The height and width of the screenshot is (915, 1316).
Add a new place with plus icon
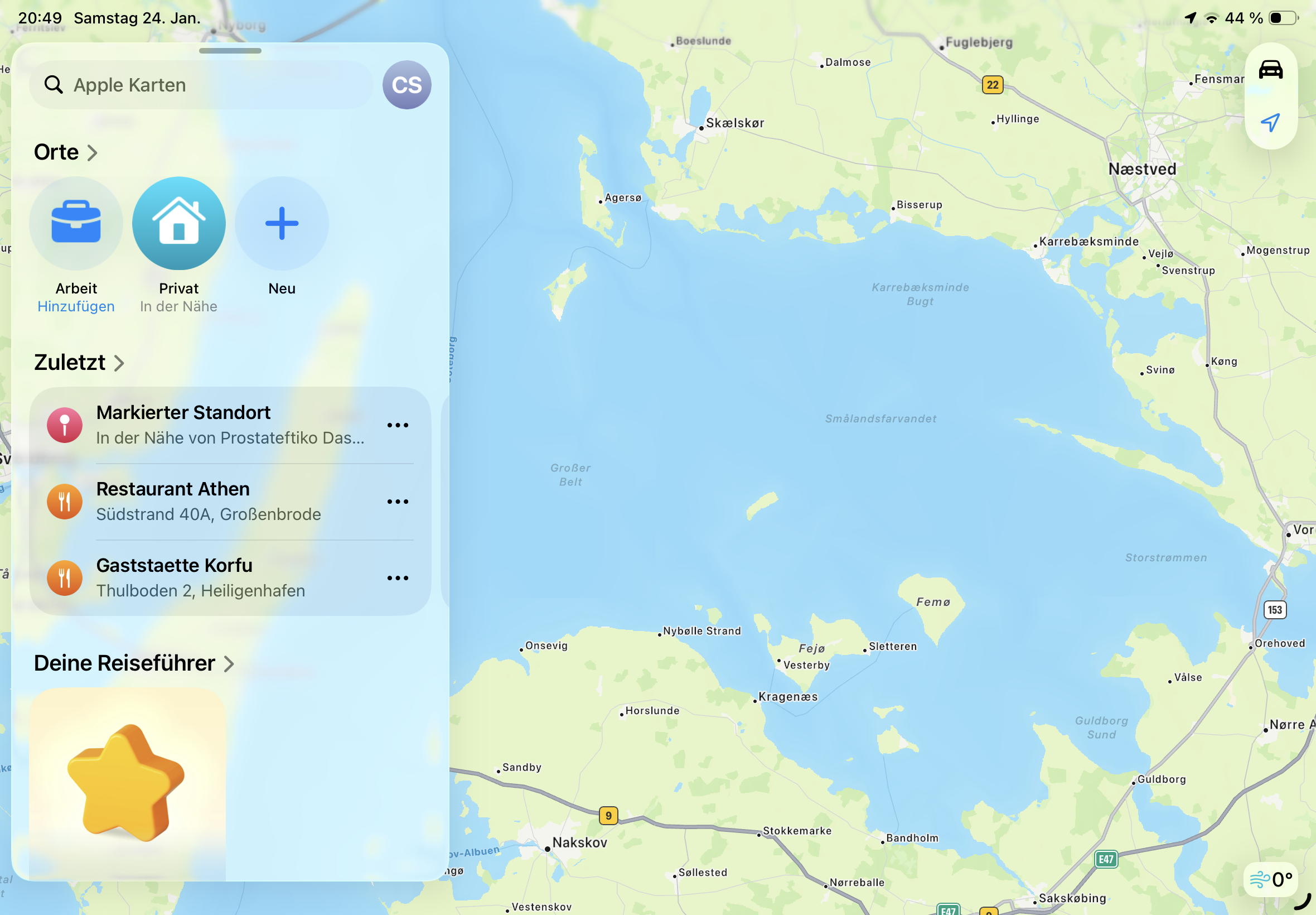coord(281,223)
